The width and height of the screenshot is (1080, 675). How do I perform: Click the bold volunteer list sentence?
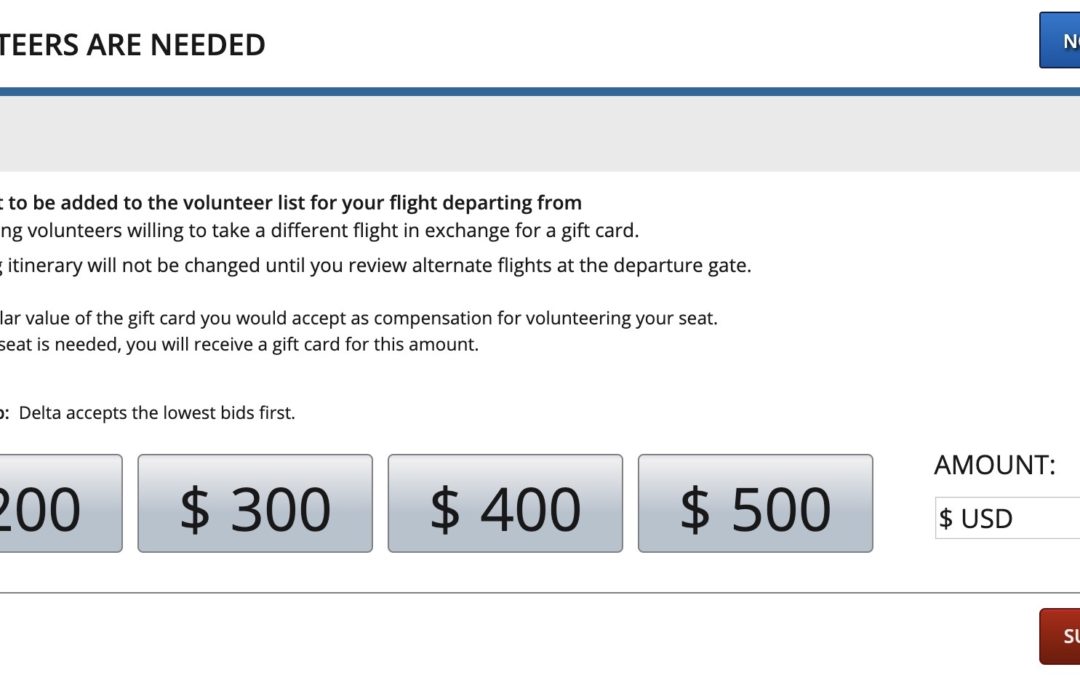tap(290, 203)
